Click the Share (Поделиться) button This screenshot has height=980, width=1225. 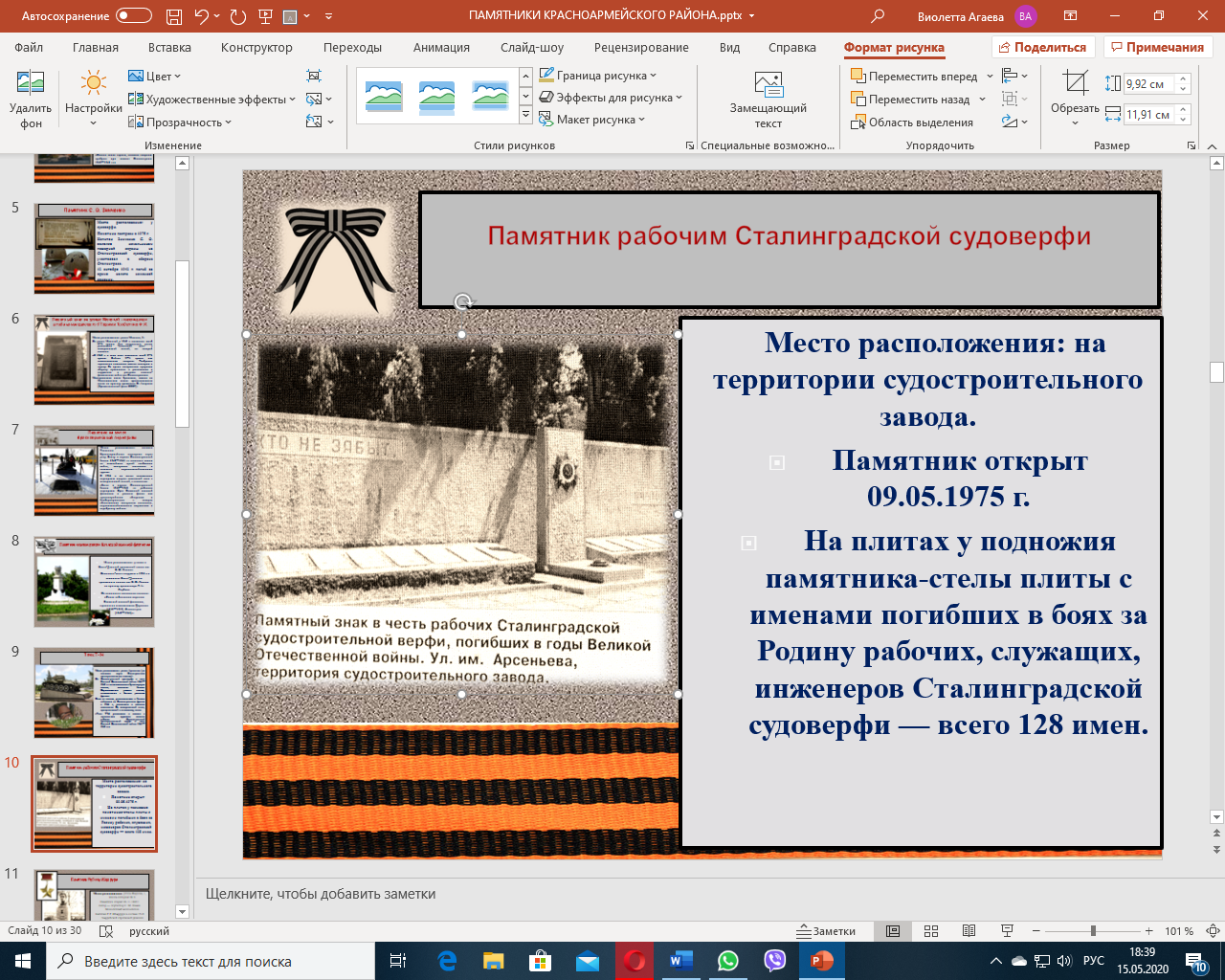(1042, 48)
